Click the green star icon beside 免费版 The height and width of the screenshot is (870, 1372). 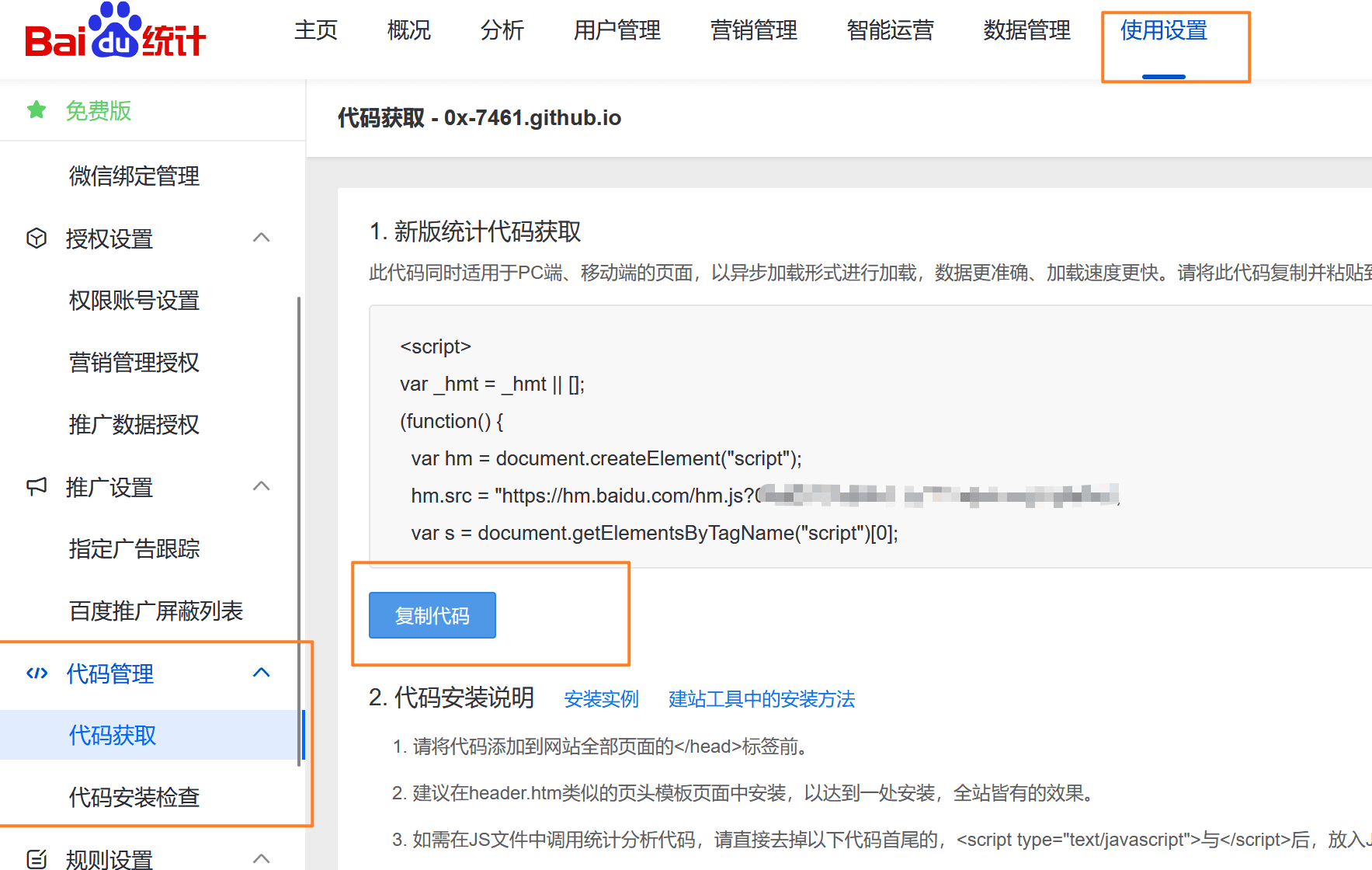tap(36, 110)
